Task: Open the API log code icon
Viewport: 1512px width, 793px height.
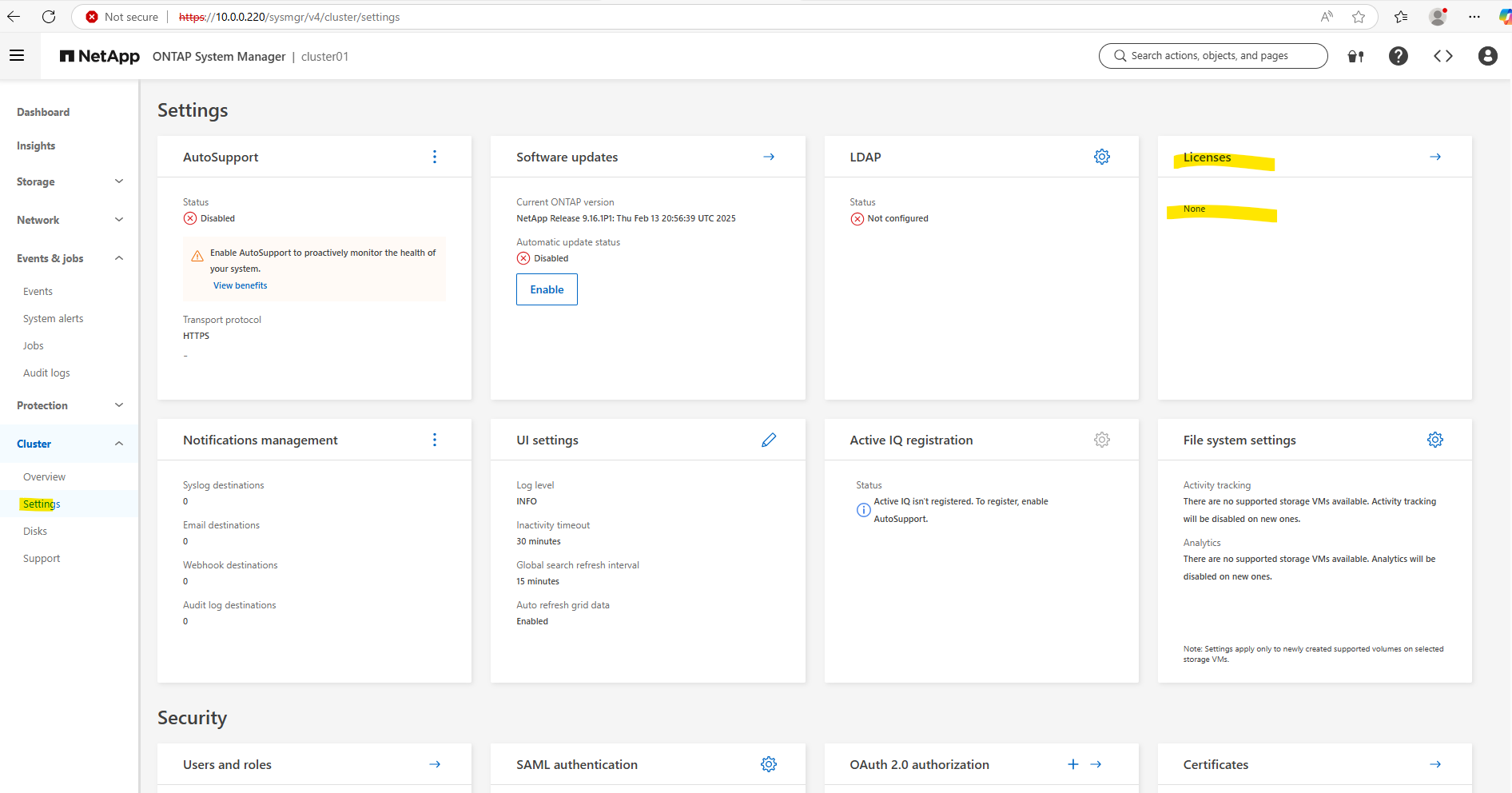Action: pos(1443,56)
